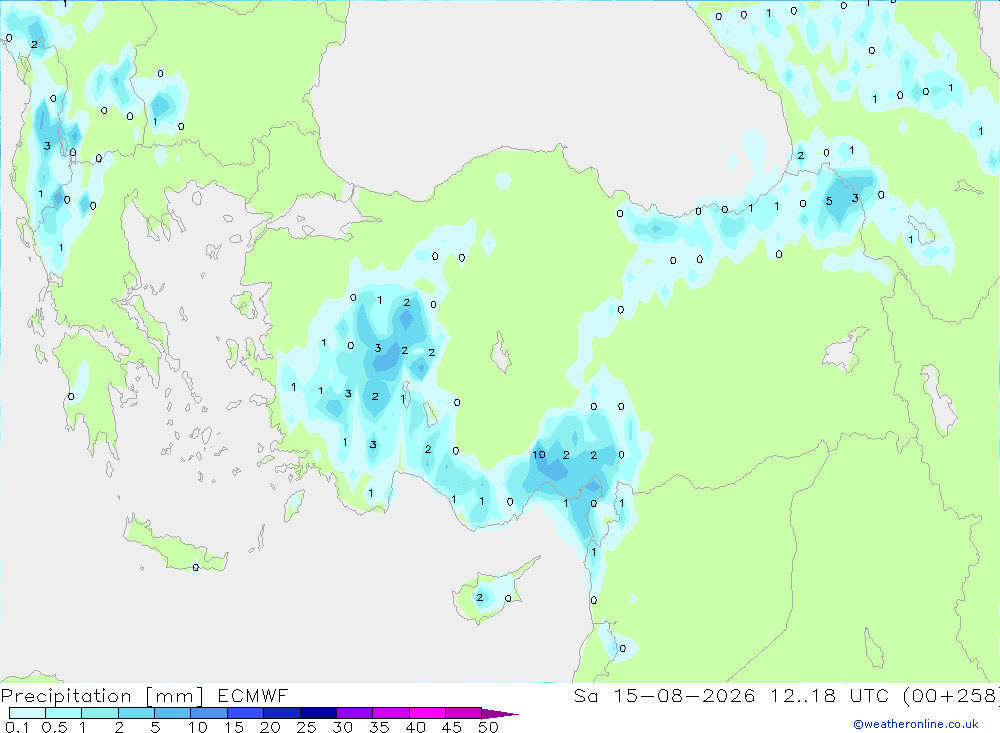This screenshot has width=1000, height=733.
Task: Click the 35–40 mm violet swatch
Action: (x=391, y=713)
